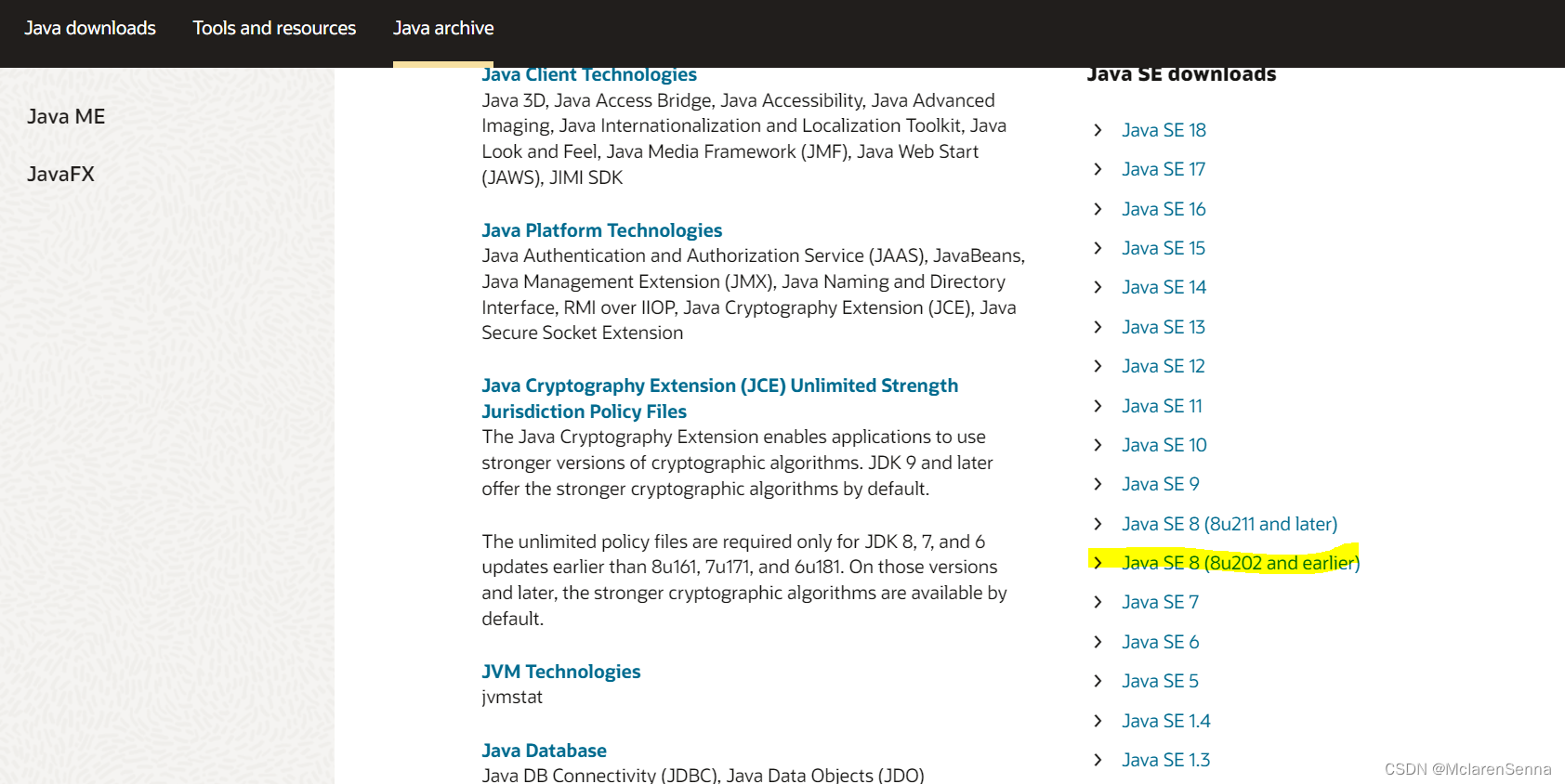The width and height of the screenshot is (1565, 784).
Task: Switch to Tools and resources tab
Action: [274, 28]
